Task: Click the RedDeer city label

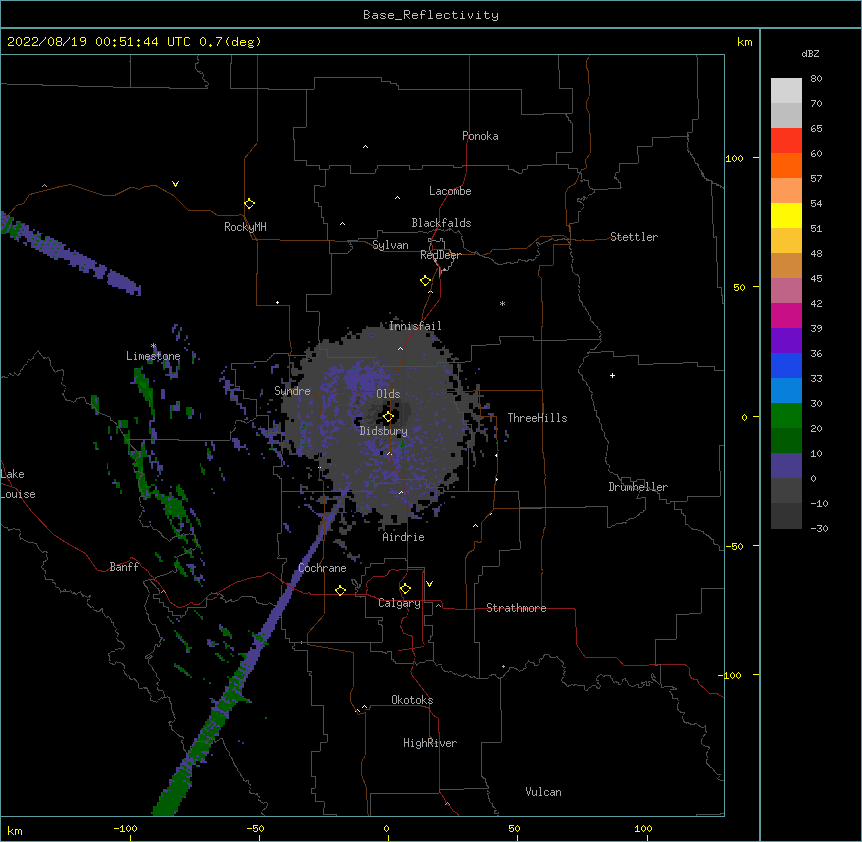Action: [x=440, y=255]
